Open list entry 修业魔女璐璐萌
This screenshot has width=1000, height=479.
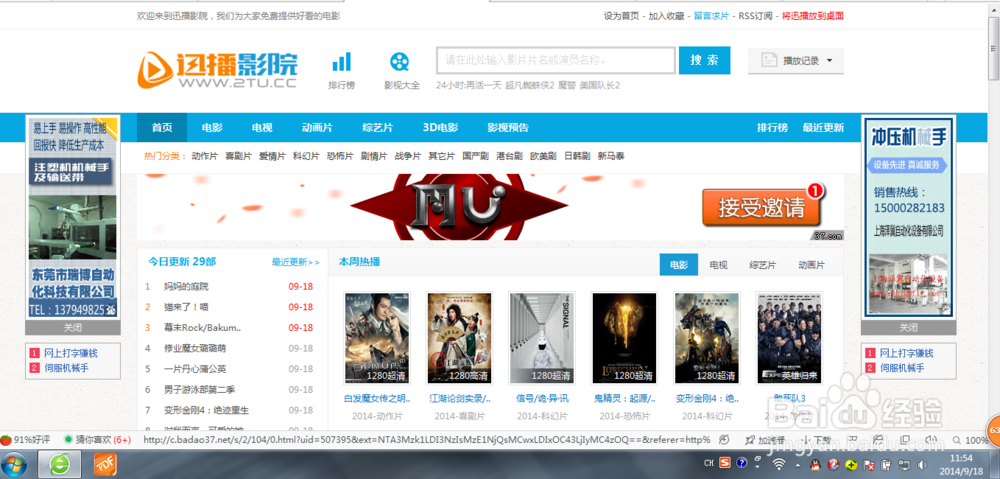pos(195,348)
